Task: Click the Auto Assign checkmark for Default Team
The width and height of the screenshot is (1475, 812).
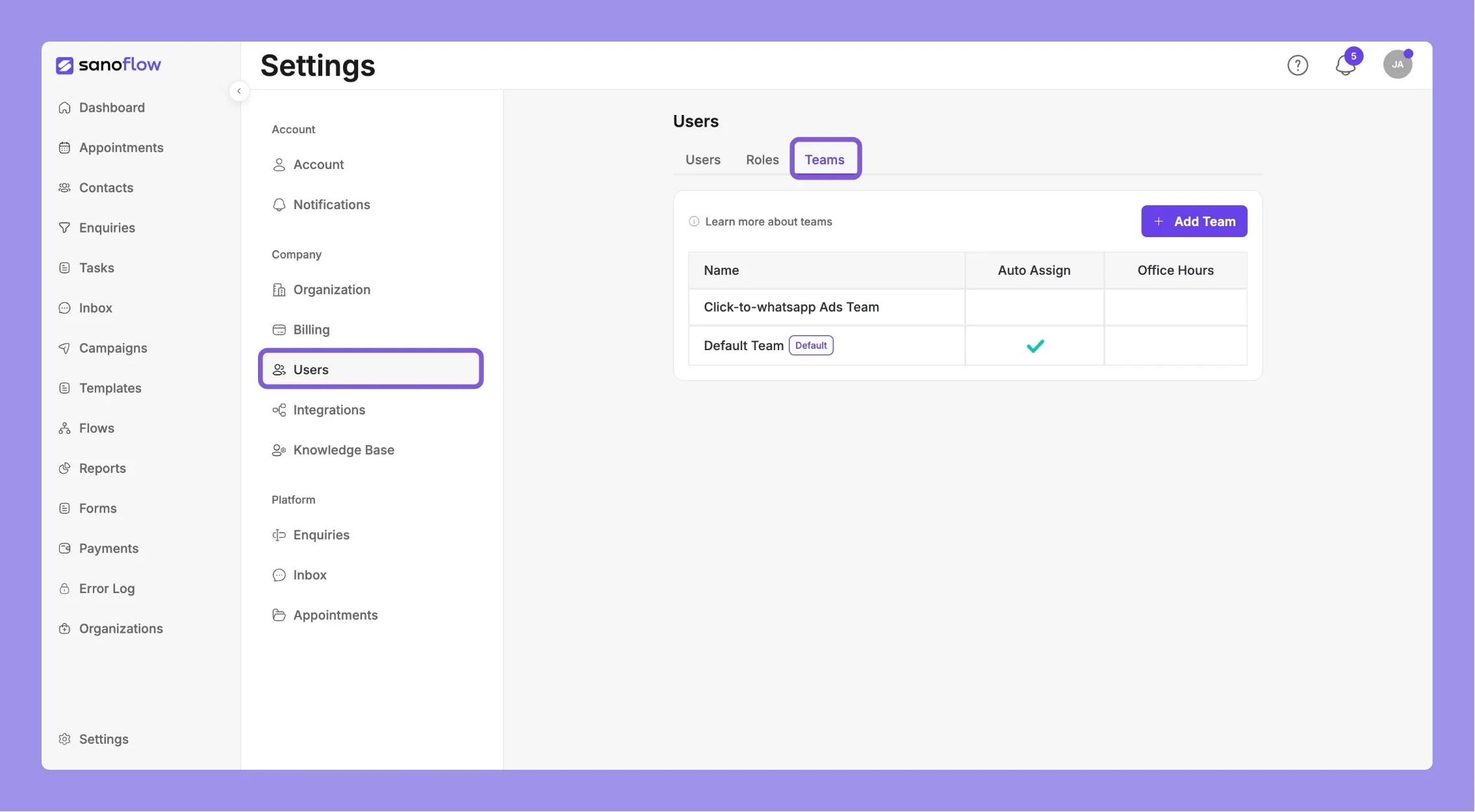Action: coord(1035,346)
